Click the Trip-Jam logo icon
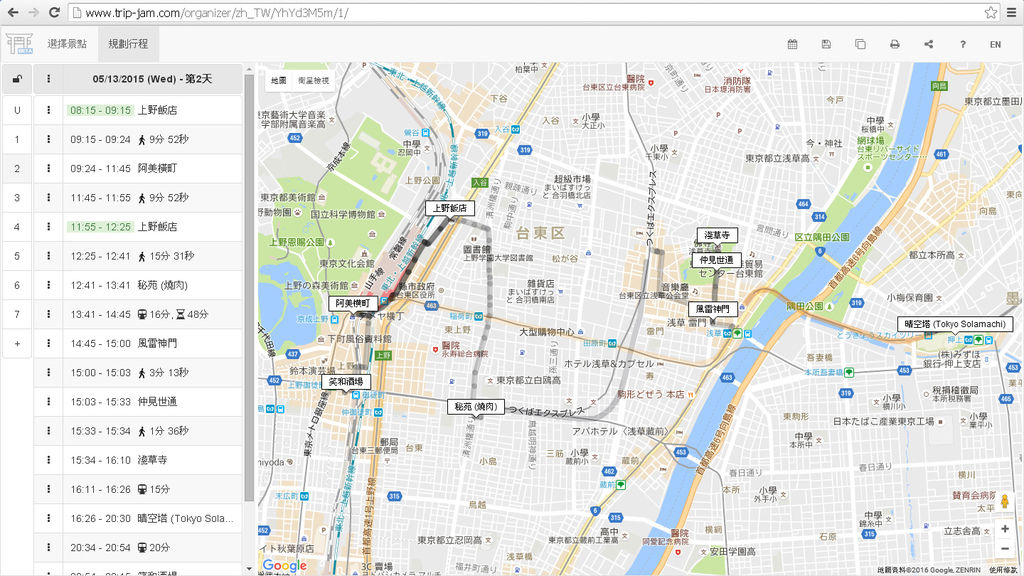Image resolution: width=1024 pixels, height=576 pixels. coord(20,44)
